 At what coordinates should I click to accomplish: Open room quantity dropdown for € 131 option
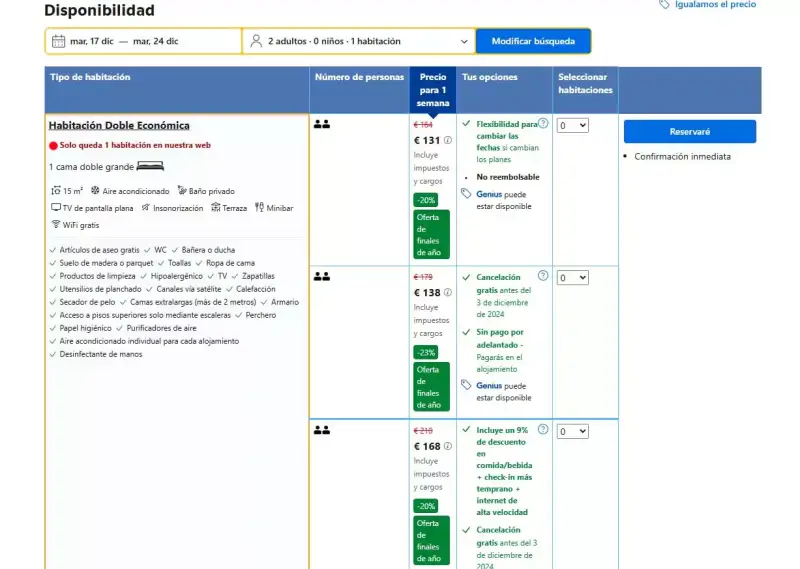(572, 126)
